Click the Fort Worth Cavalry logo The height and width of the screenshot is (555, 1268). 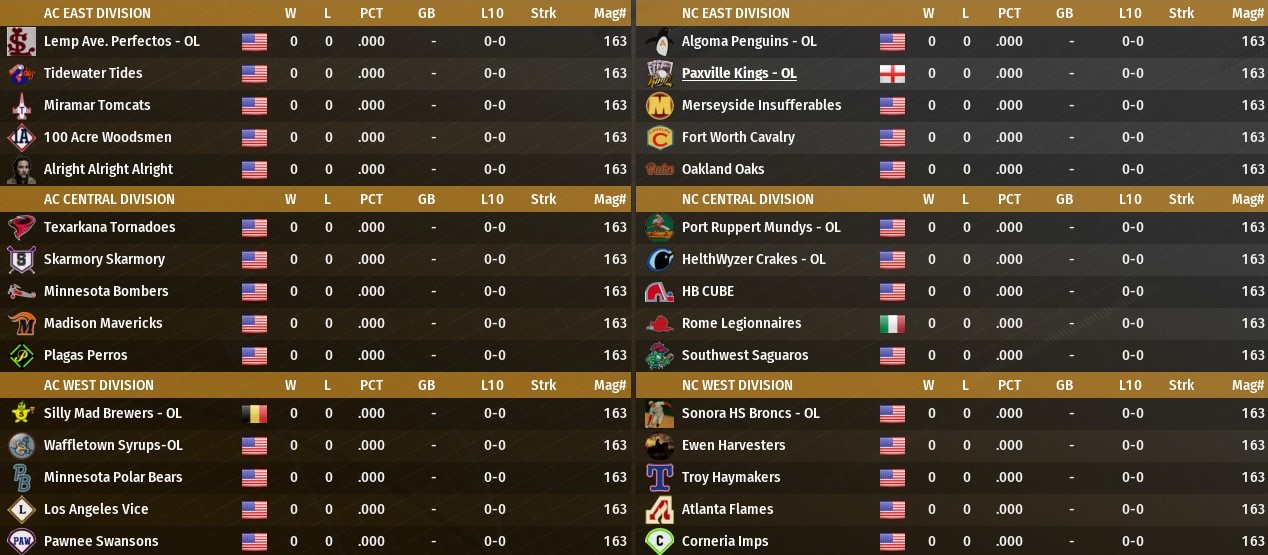(x=659, y=137)
